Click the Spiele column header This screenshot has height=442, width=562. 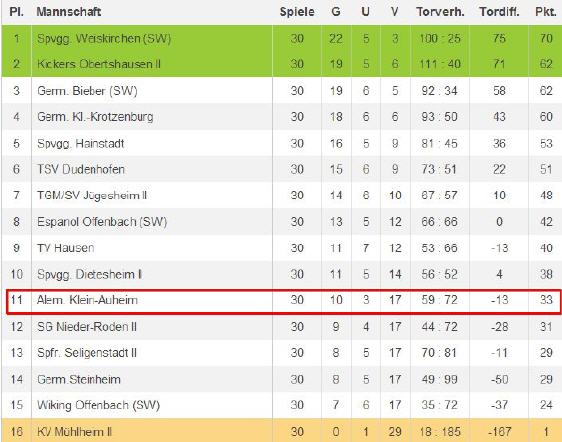click(x=297, y=12)
